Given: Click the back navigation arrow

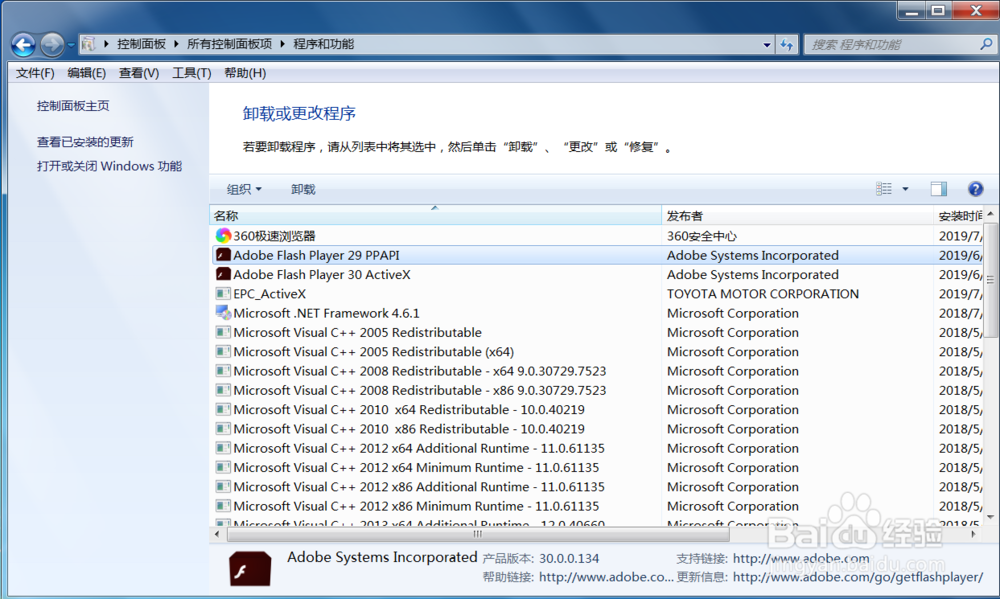Looking at the screenshot, I should pos(22,44).
